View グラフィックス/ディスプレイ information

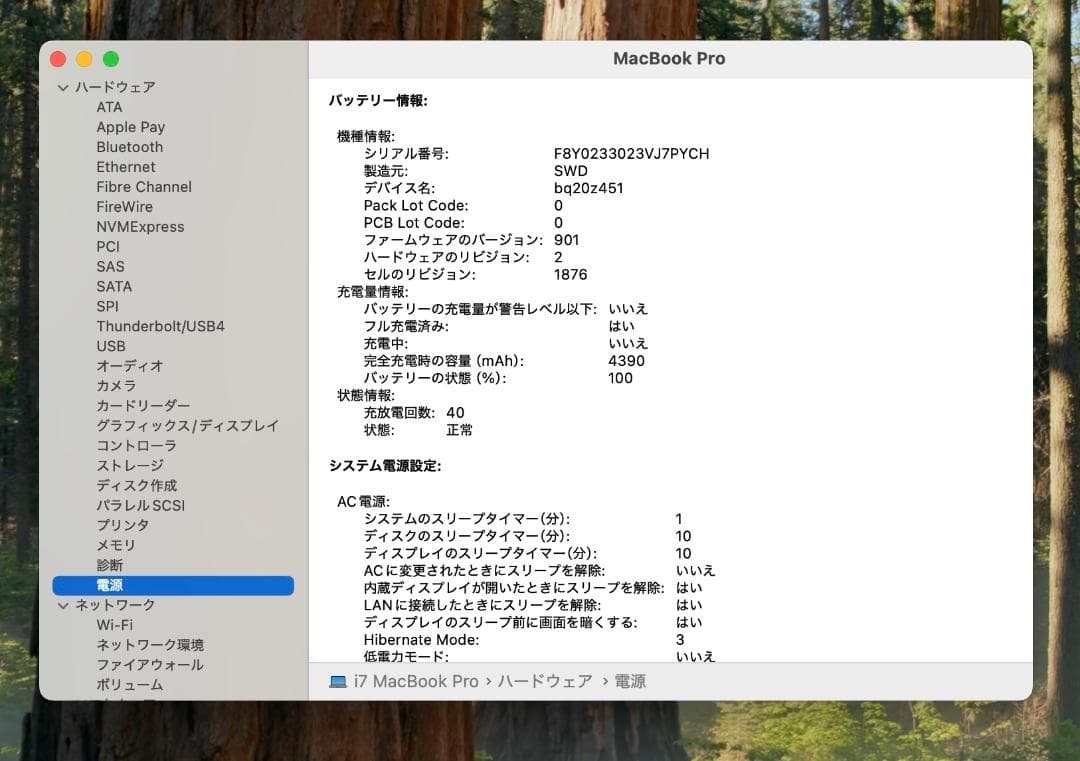(x=185, y=425)
